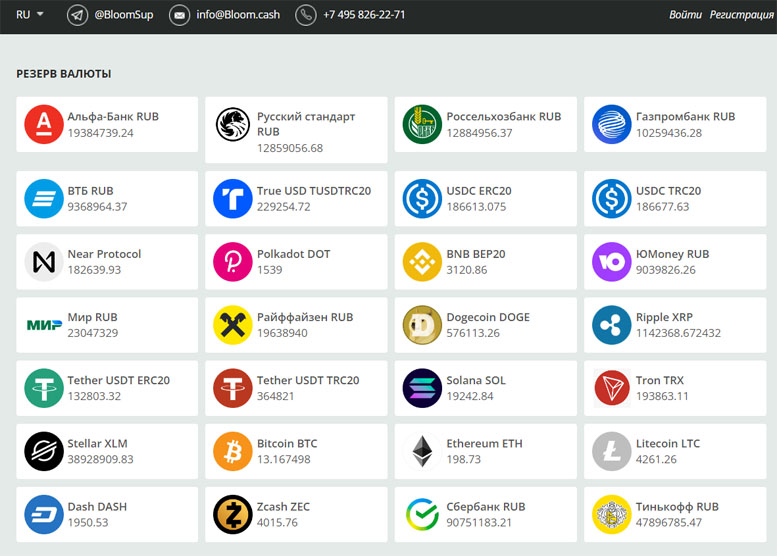Screen dimensions: 777x556
Task: Open the Tether USDT TRC20 reserve card
Action: (x=296, y=388)
